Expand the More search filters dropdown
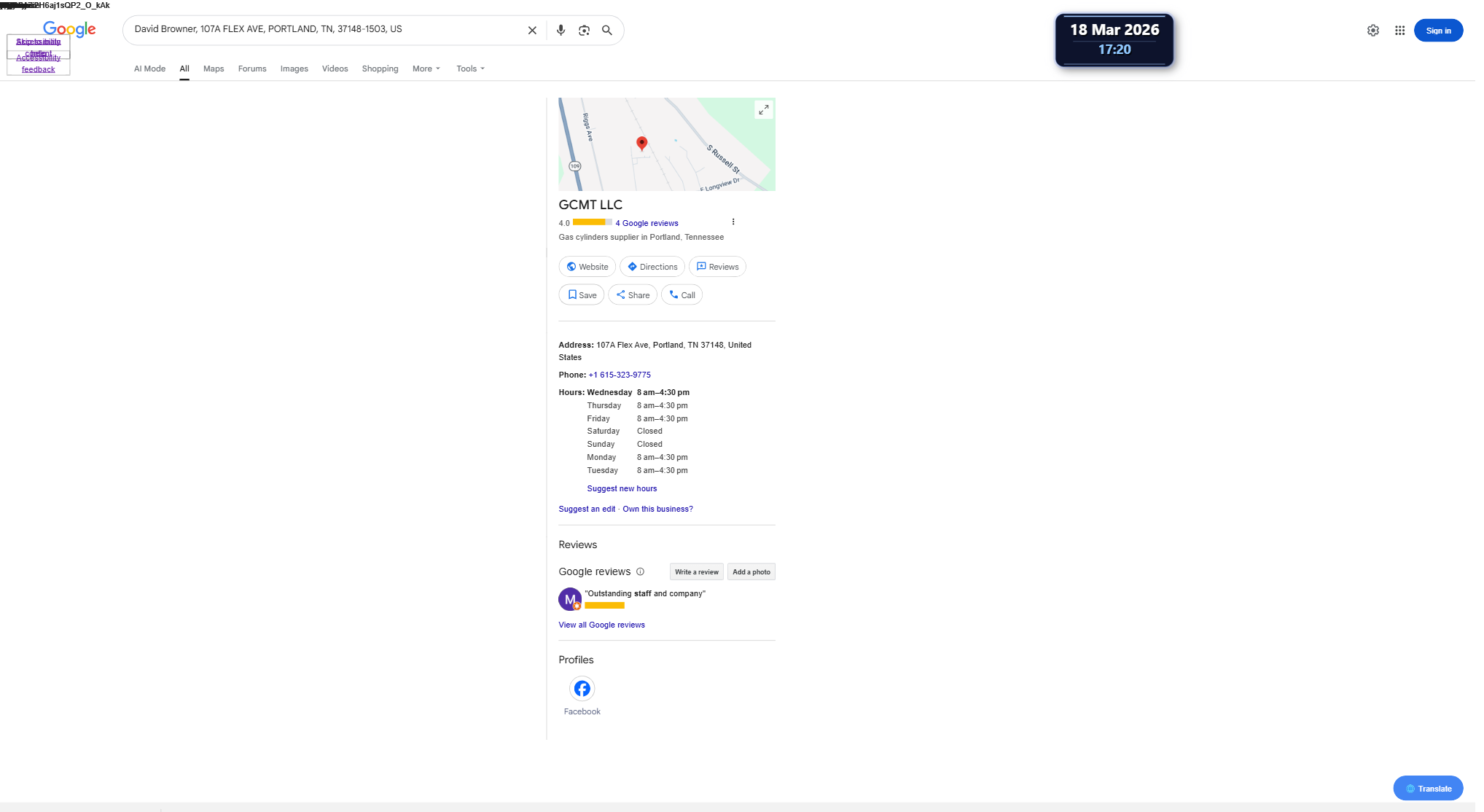Image resolution: width=1484 pixels, height=812 pixels. [426, 69]
